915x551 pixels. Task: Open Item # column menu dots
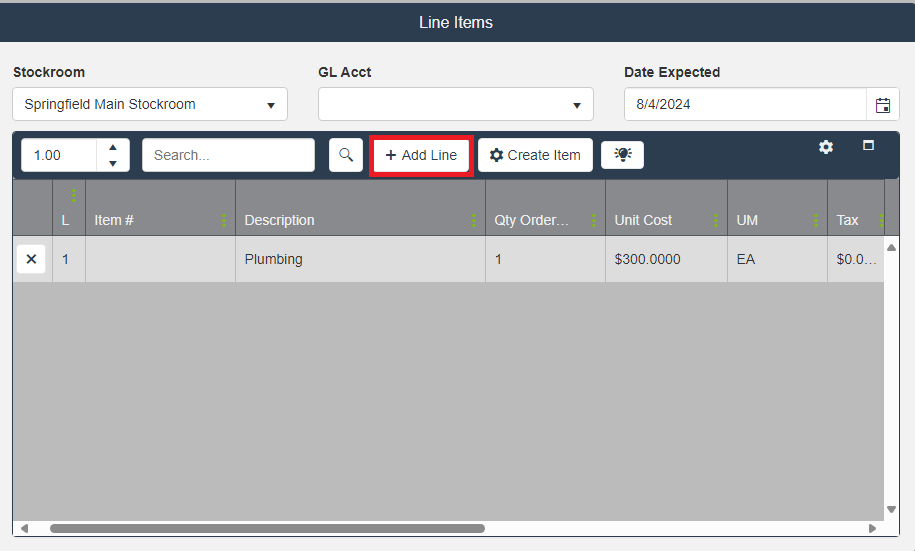tap(224, 220)
